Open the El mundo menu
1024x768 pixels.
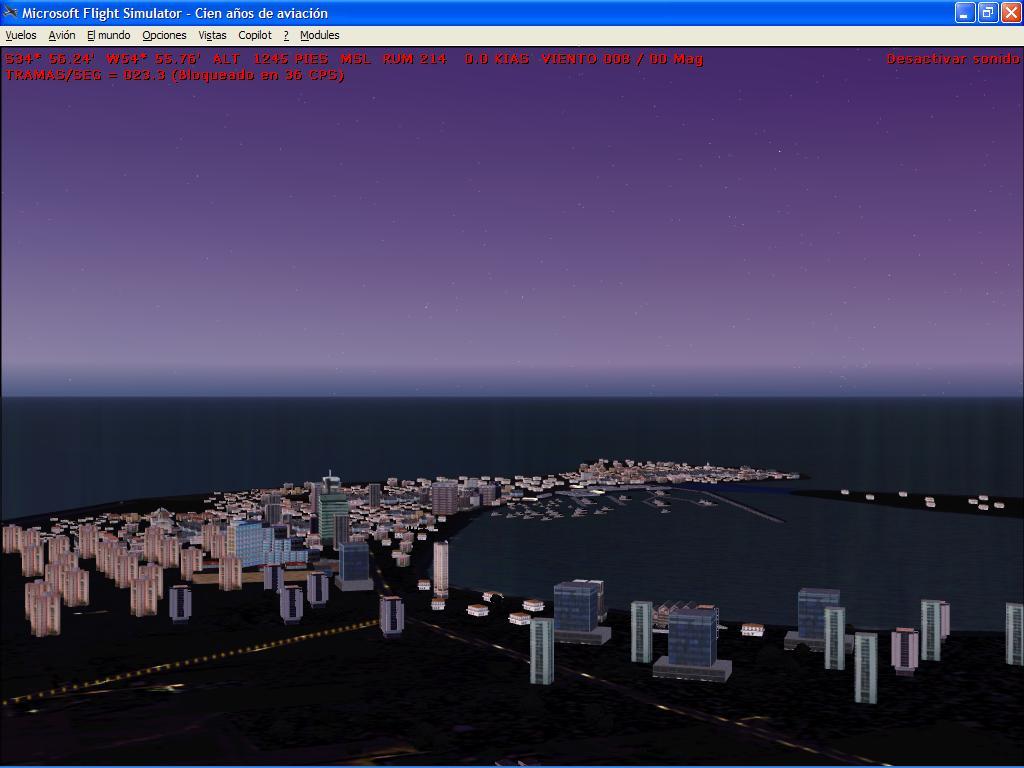[x=109, y=35]
